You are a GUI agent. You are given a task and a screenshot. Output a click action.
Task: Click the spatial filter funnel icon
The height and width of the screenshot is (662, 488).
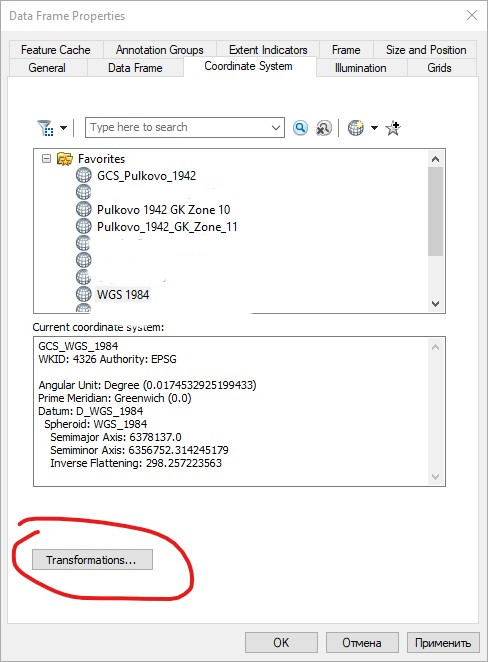tap(45, 128)
